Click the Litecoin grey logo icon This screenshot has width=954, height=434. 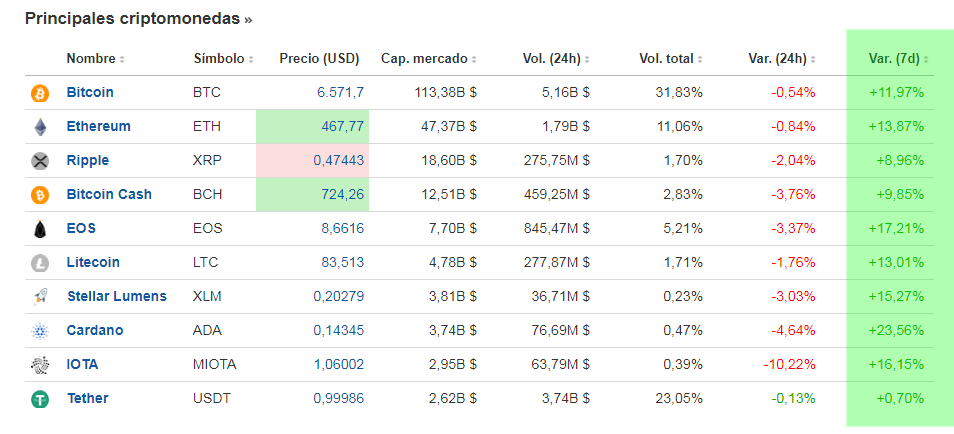coord(41,263)
